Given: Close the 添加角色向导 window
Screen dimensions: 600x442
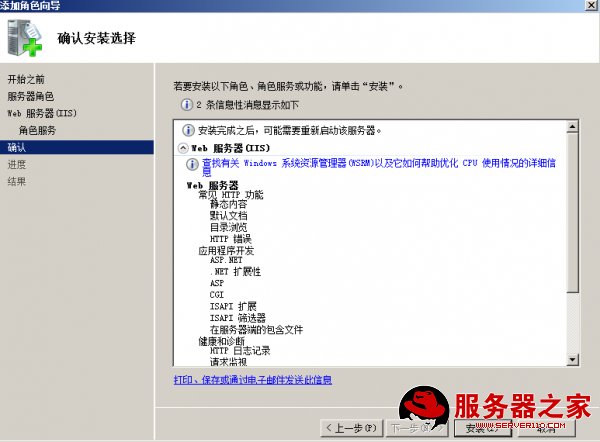Looking at the screenshot, I should pos(591,5).
